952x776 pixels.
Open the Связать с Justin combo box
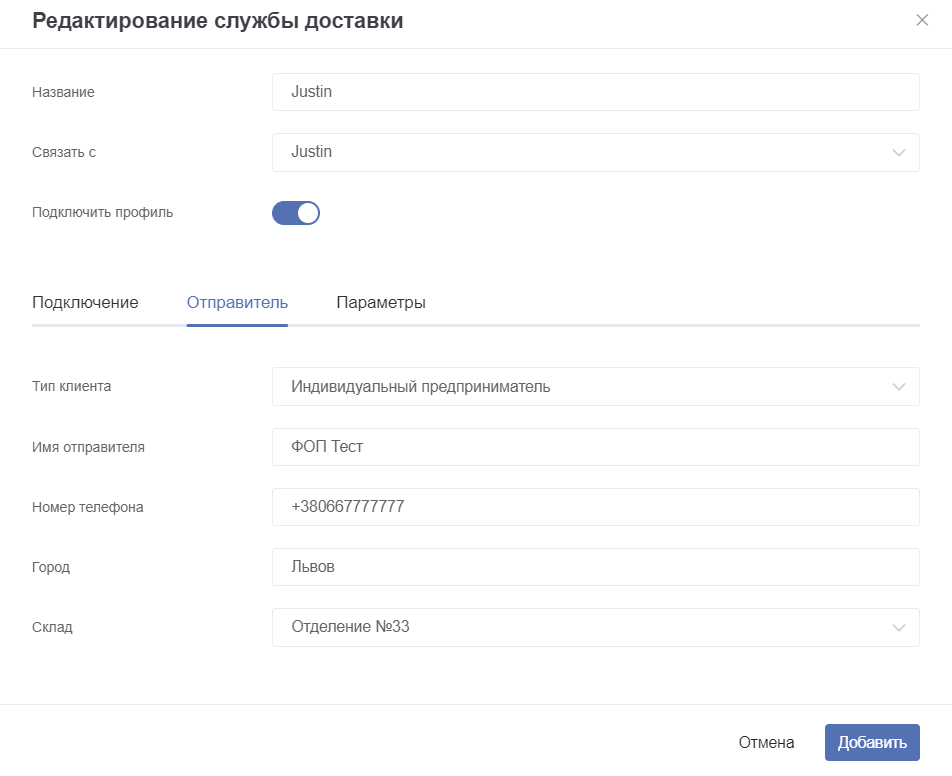pyautogui.click(x=596, y=152)
